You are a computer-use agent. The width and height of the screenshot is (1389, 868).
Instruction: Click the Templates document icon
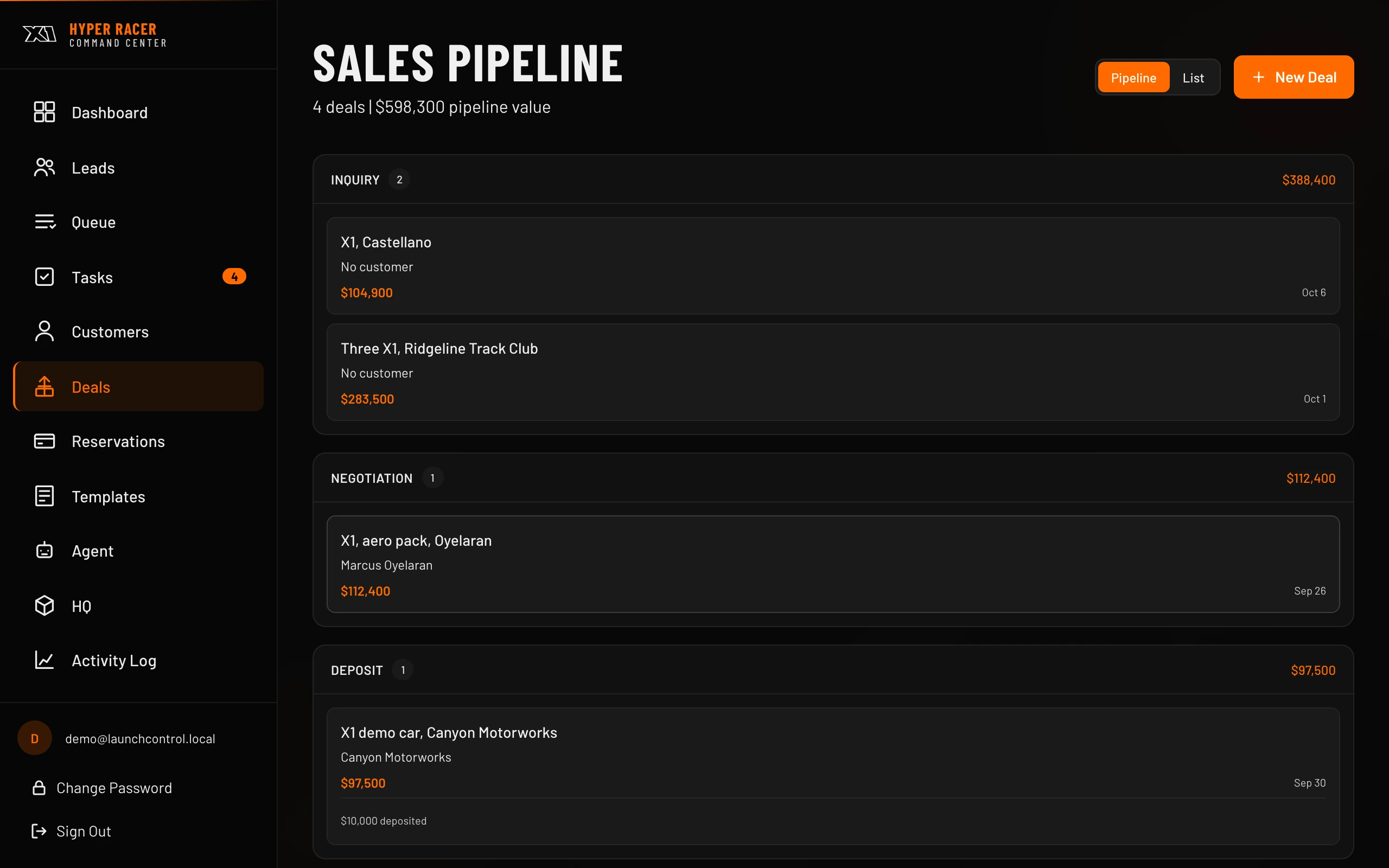[x=44, y=496]
